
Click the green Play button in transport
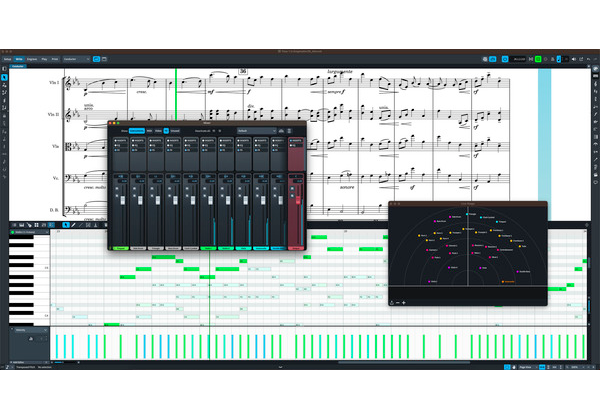[x=538, y=59]
